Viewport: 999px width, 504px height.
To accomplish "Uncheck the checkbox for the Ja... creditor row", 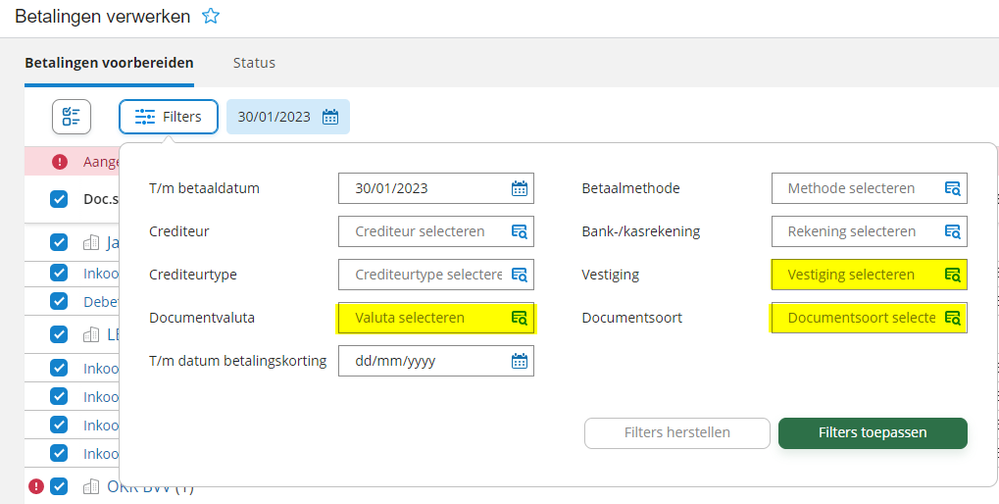I will [59, 242].
